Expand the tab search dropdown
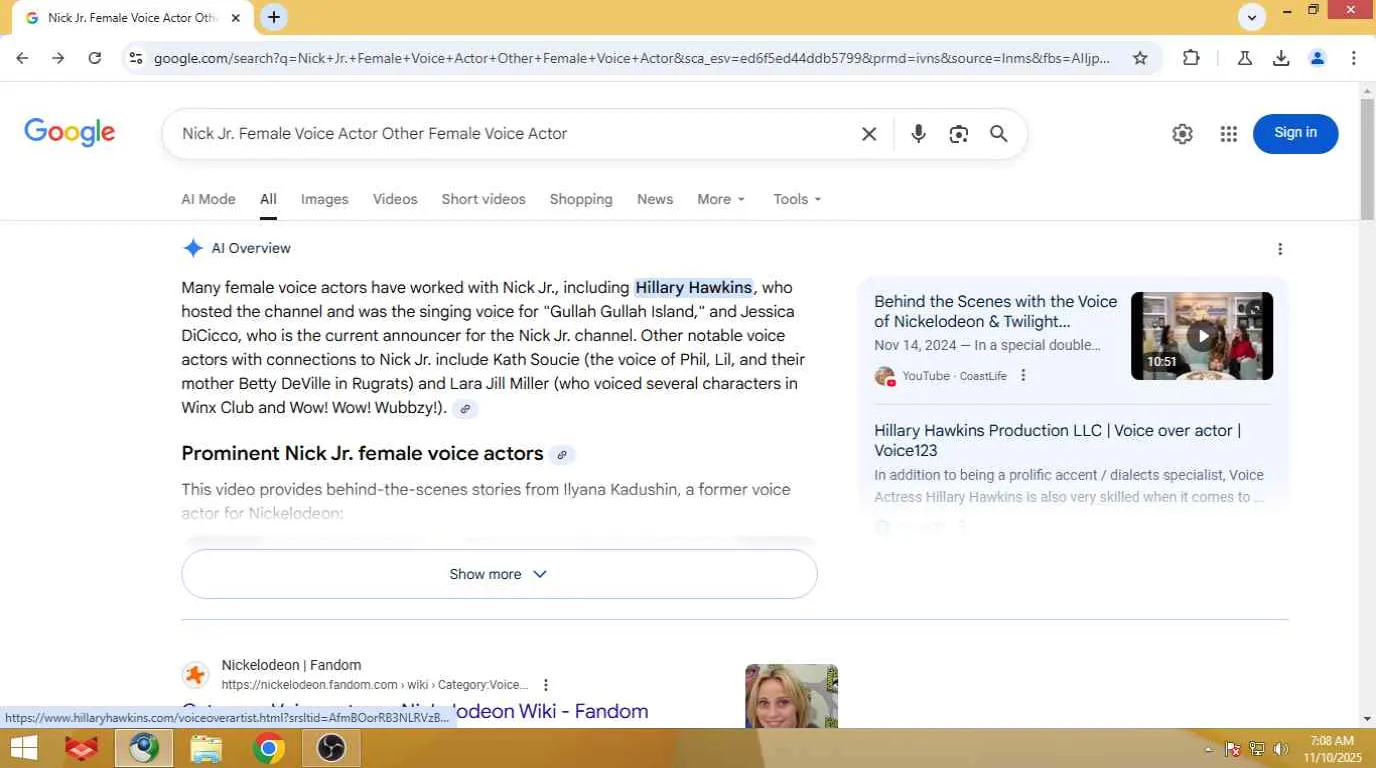This screenshot has width=1376, height=768. [1252, 17]
